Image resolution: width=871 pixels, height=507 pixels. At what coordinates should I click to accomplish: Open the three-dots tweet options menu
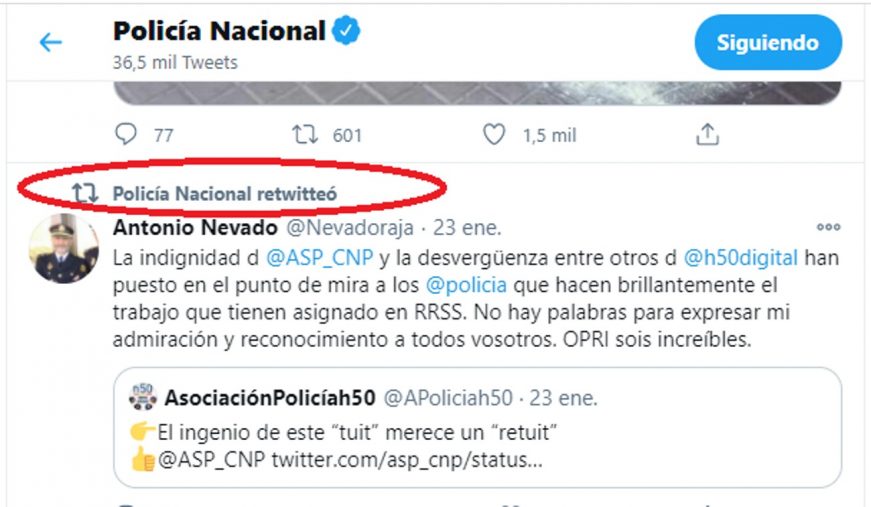pos(829,226)
